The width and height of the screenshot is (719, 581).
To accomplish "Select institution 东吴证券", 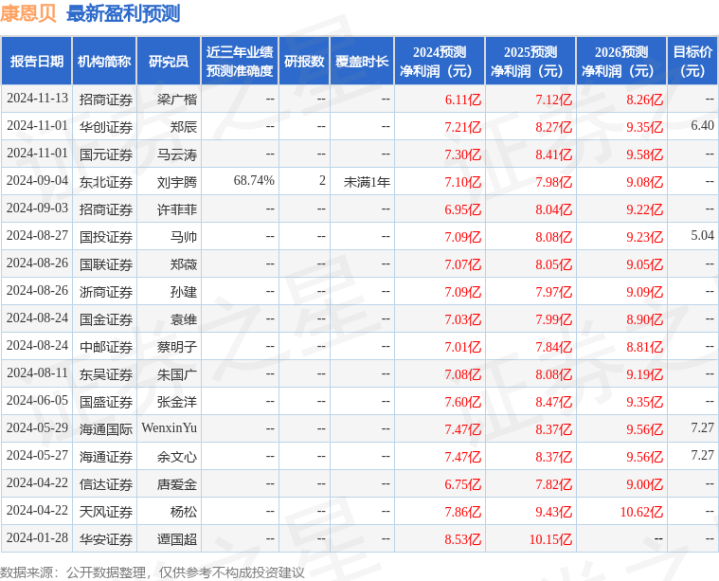I will point(106,375).
